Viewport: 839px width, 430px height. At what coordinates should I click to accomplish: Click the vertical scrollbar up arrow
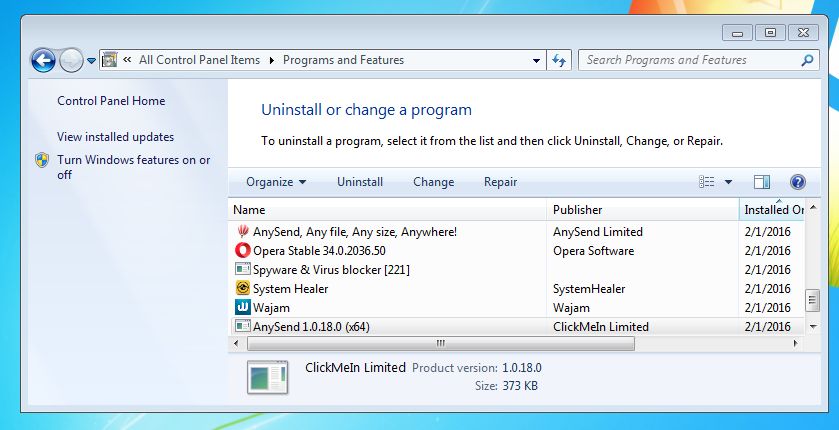pyautogui.click(x=813, y=207)
